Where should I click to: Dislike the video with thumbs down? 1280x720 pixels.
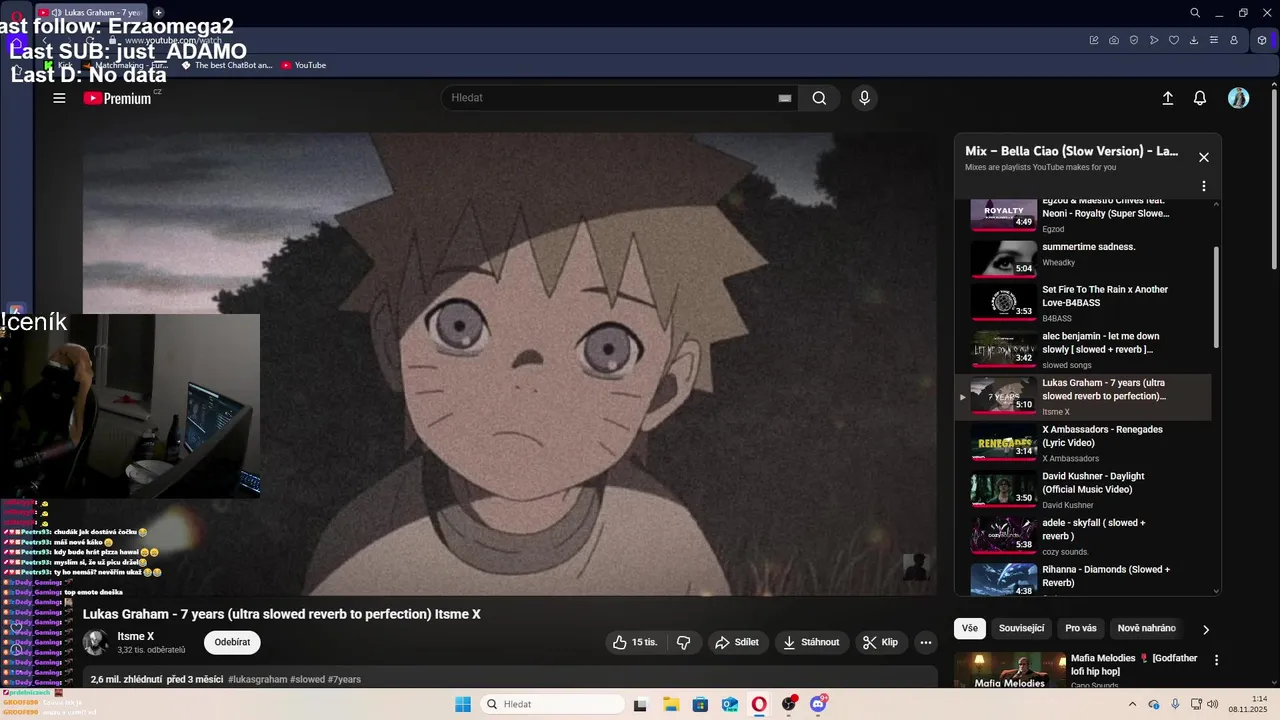[684, 642]
